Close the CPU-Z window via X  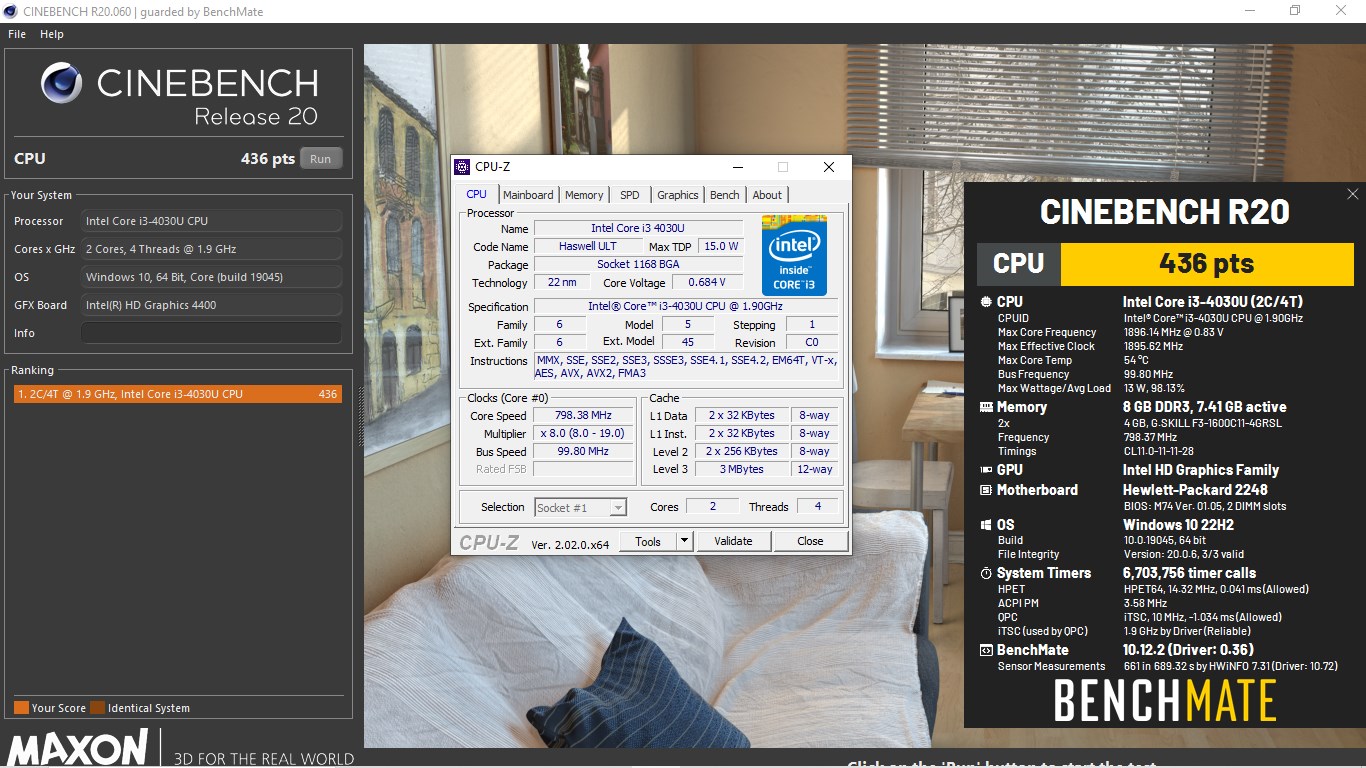tap(829, 167)
